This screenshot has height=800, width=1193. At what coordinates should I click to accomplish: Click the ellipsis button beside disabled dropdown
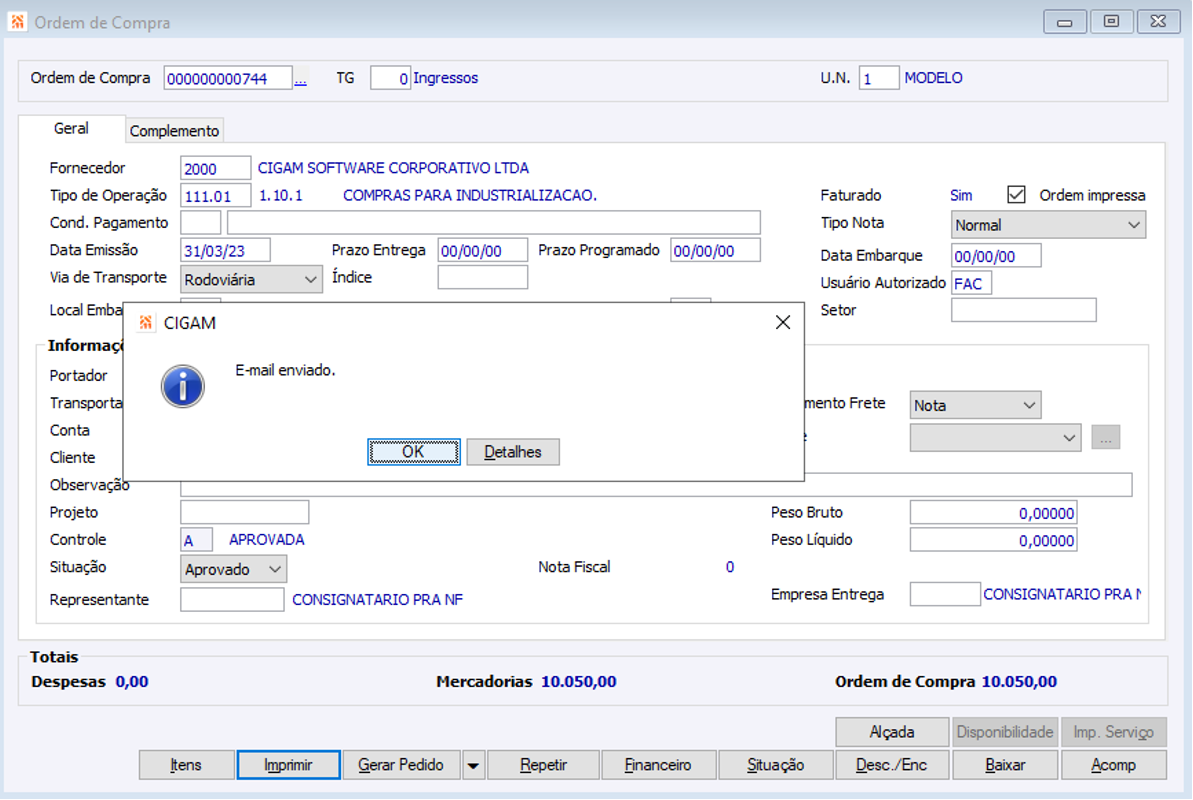pos(1106,438)
